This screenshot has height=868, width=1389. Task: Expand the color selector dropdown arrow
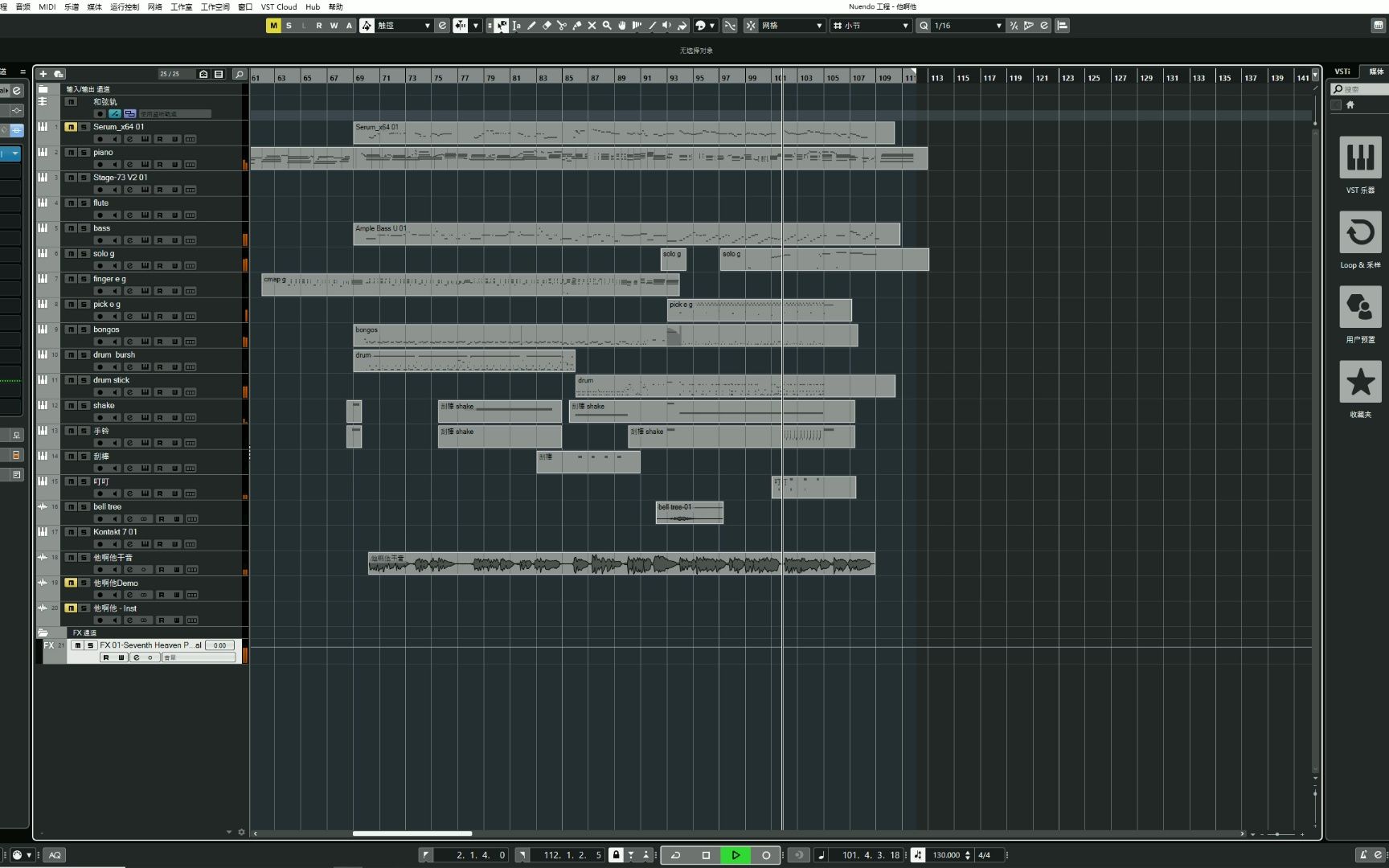pyautogui.click(x=712, y=26)
